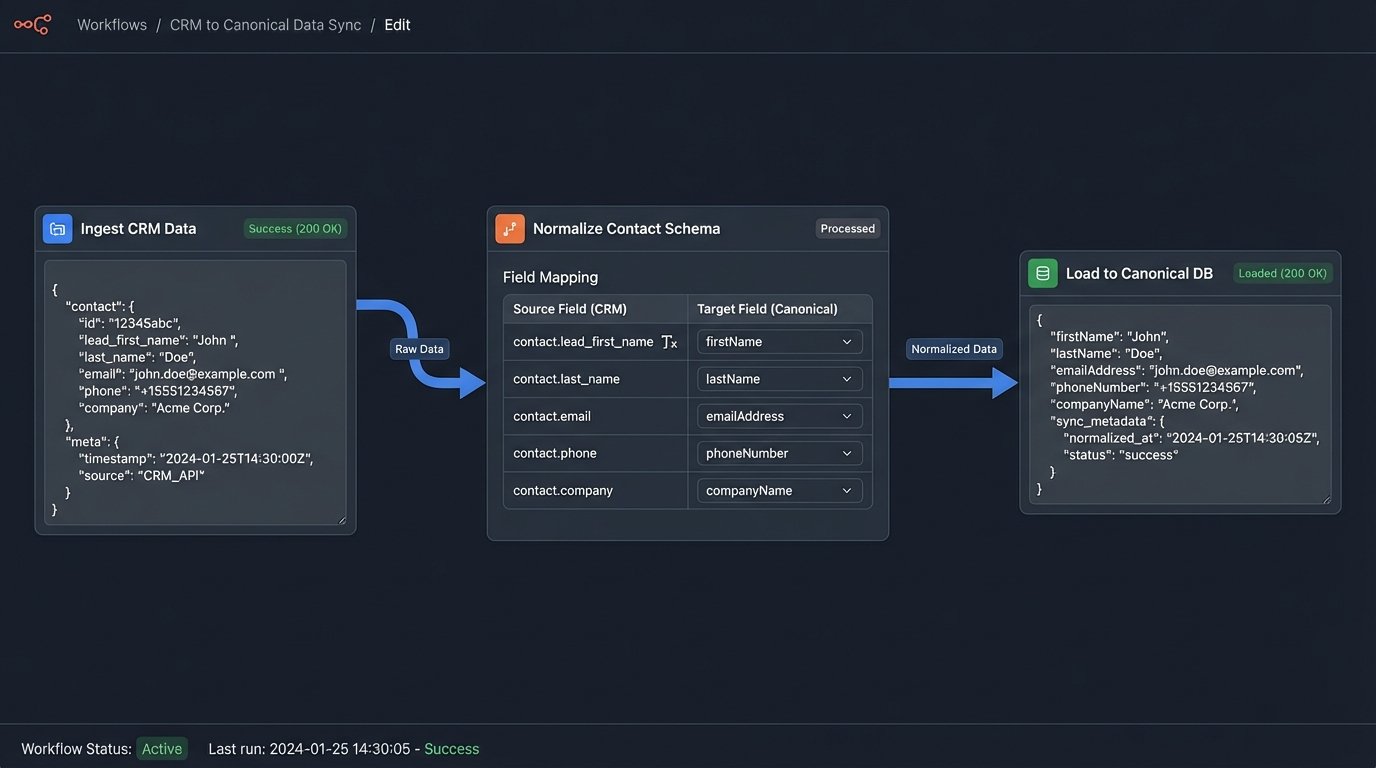Select the Edit breadcrumb item
1376x768 pixels.
397,25
